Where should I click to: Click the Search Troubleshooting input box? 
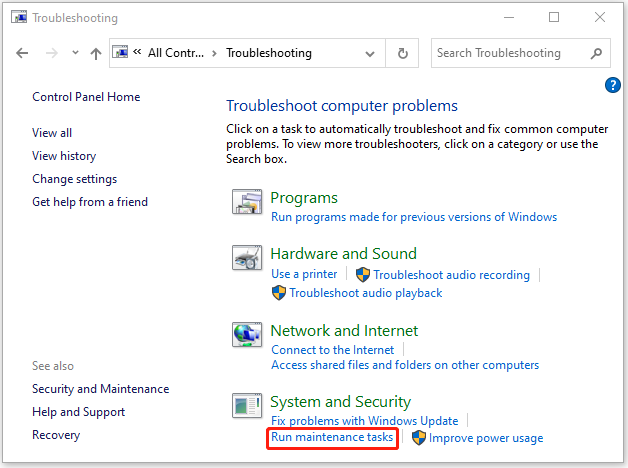click(x=521, y=53)
